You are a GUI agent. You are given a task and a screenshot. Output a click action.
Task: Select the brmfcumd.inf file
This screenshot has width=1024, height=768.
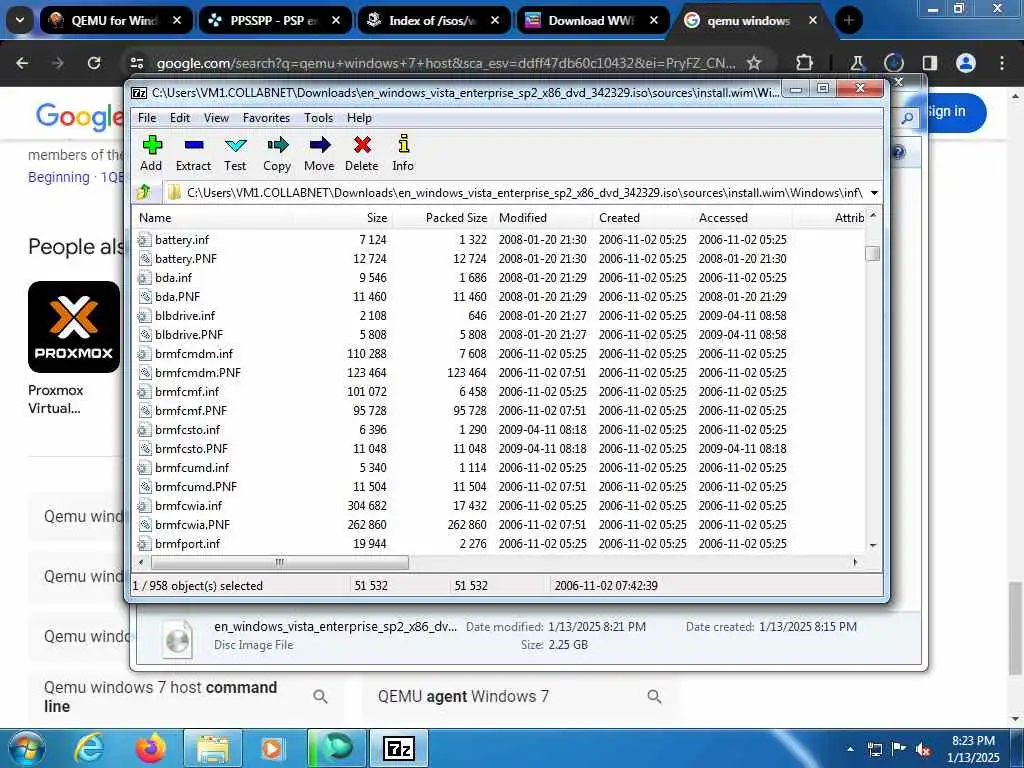coord(192,468)
